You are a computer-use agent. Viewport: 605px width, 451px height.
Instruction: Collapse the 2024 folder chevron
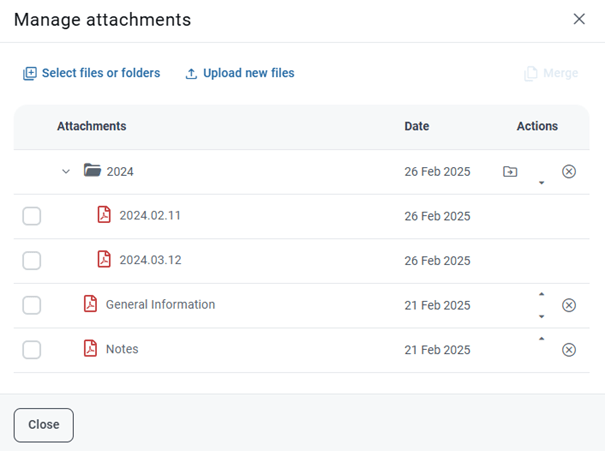(66, 172)
